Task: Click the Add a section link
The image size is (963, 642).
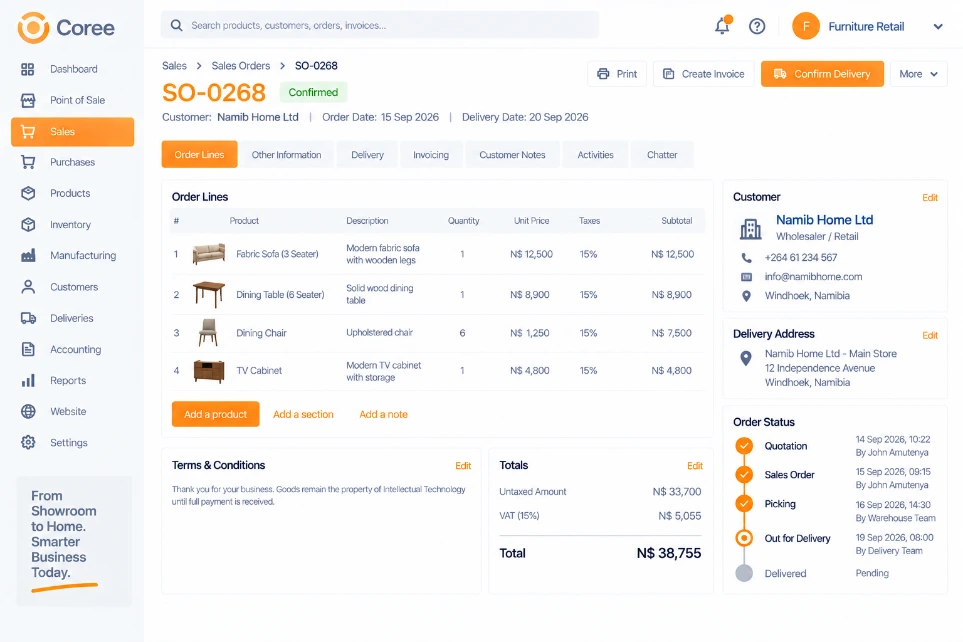Action: 303,414
